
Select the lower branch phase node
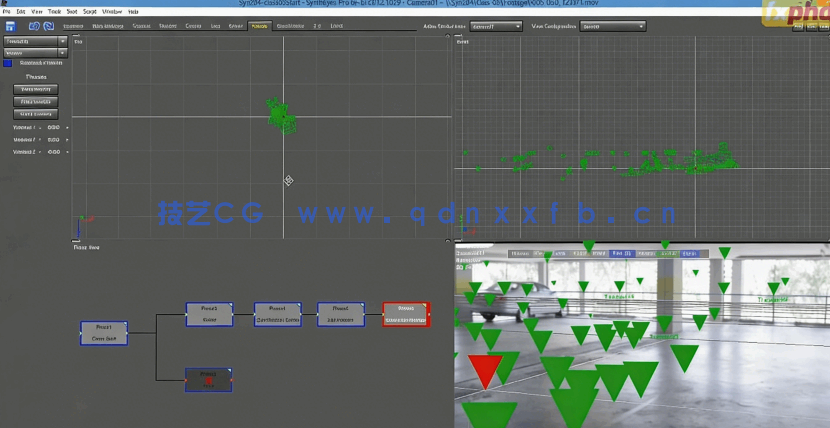coord(209,380)
